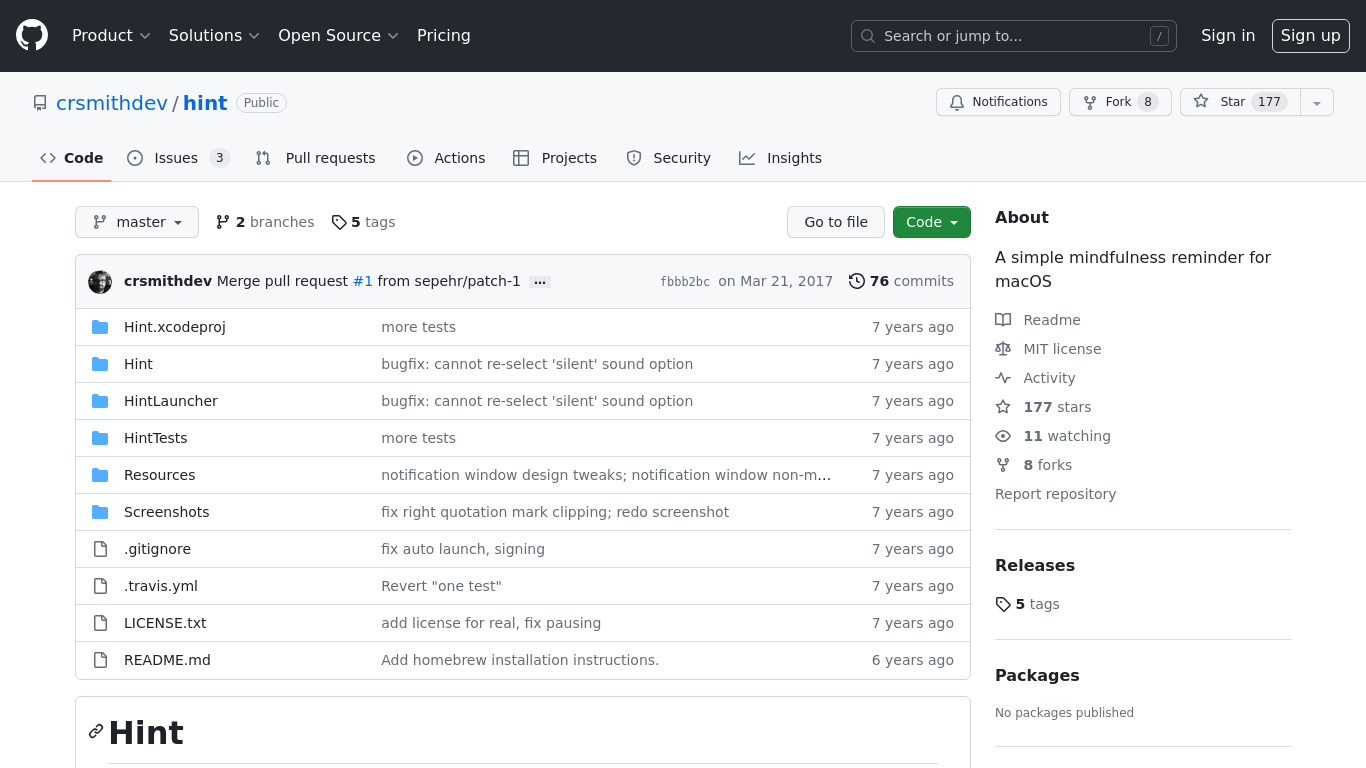Star the repository
This screenshot has width=1366, height=768.
click(x=1240, y=102)
